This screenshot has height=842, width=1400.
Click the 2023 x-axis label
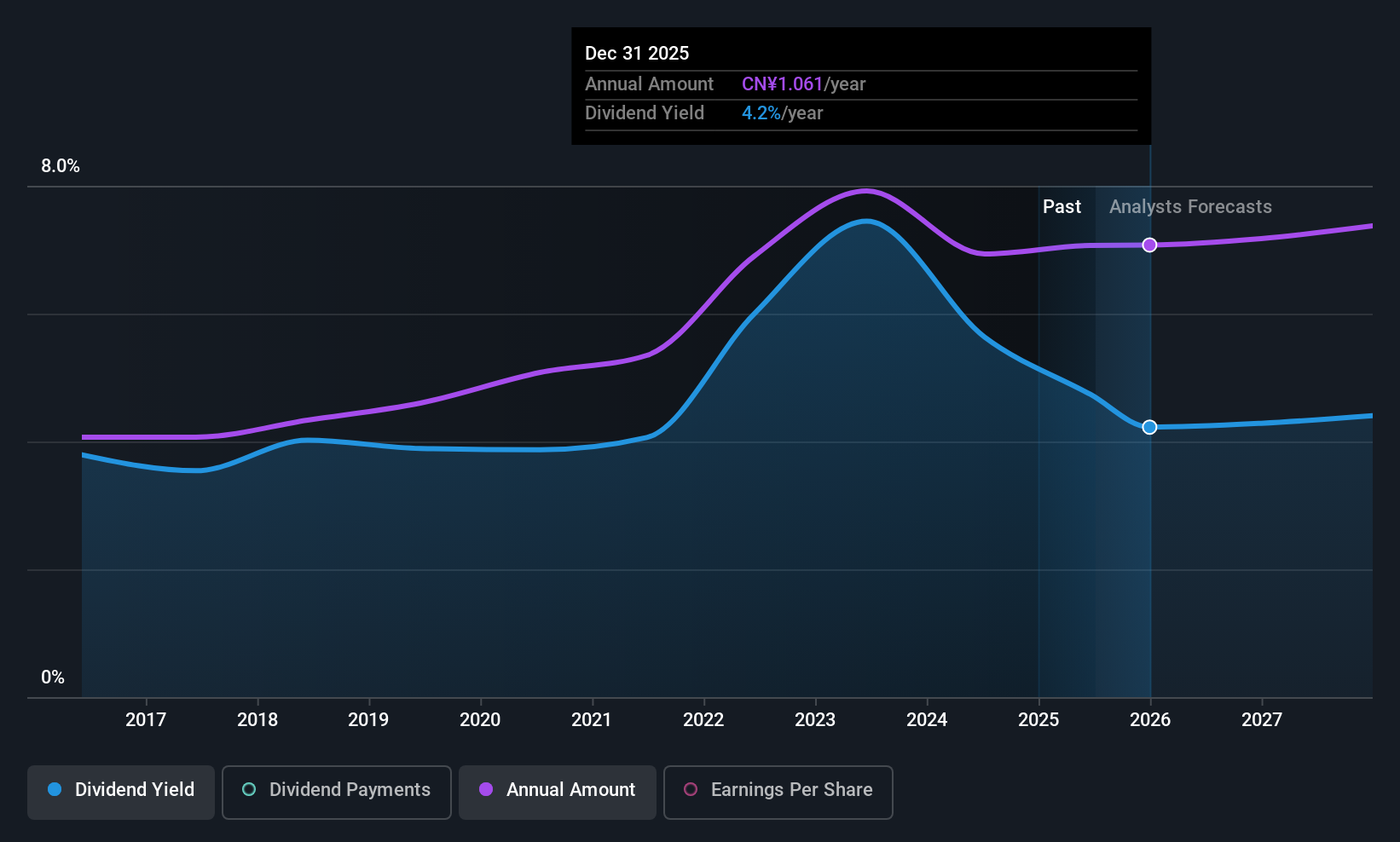[815, 720]
